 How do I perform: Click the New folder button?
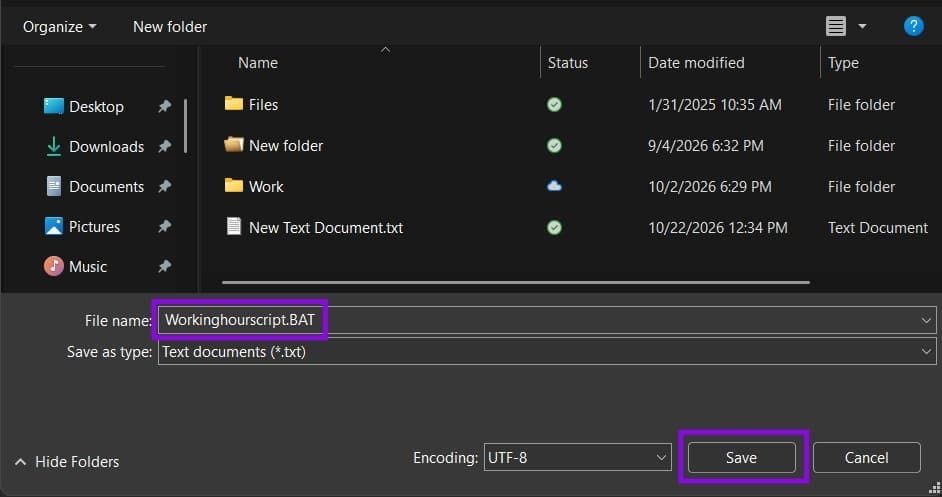click(x=169, y=26)
